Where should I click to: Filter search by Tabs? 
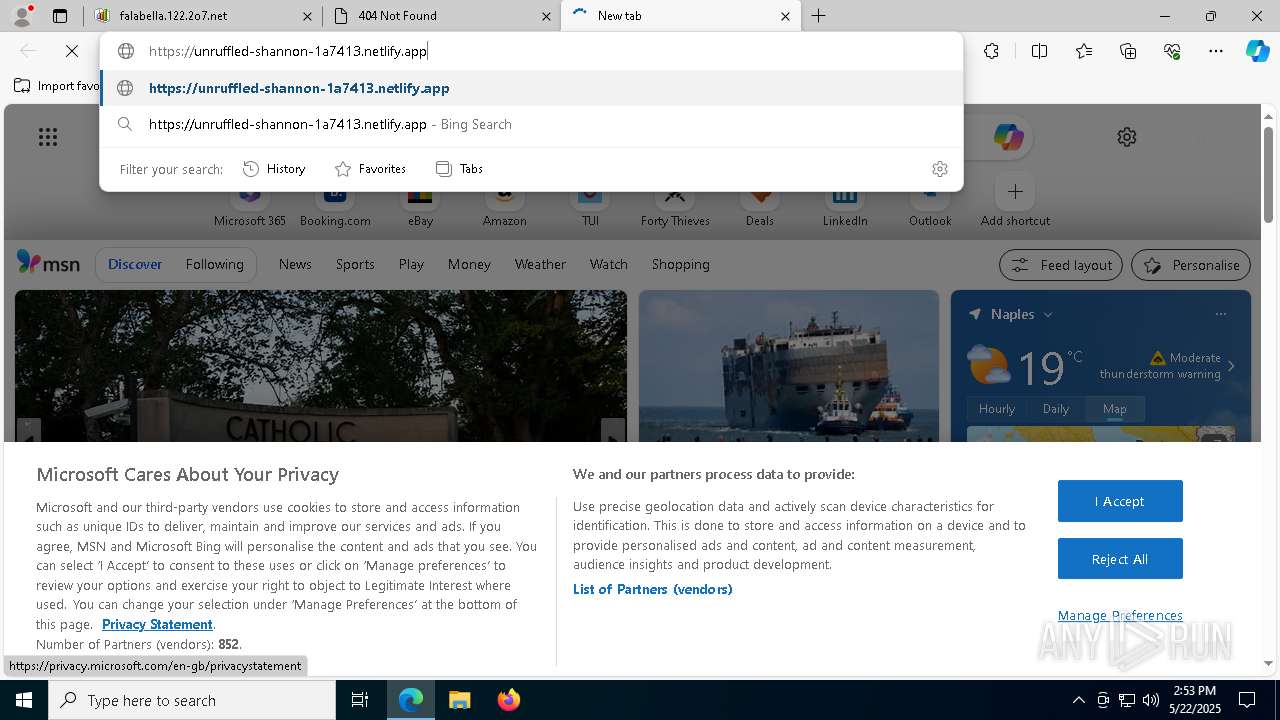[459, 169]
